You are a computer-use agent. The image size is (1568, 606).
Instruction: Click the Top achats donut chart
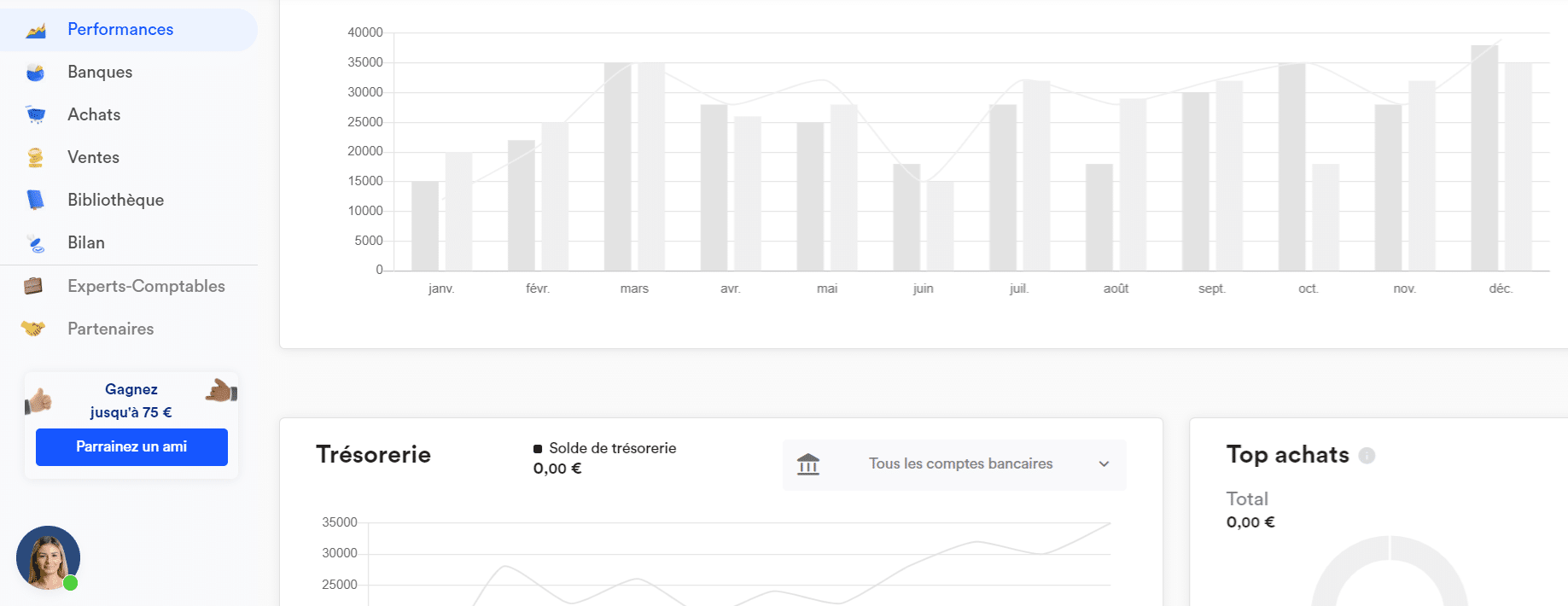tap(1390, 572)
